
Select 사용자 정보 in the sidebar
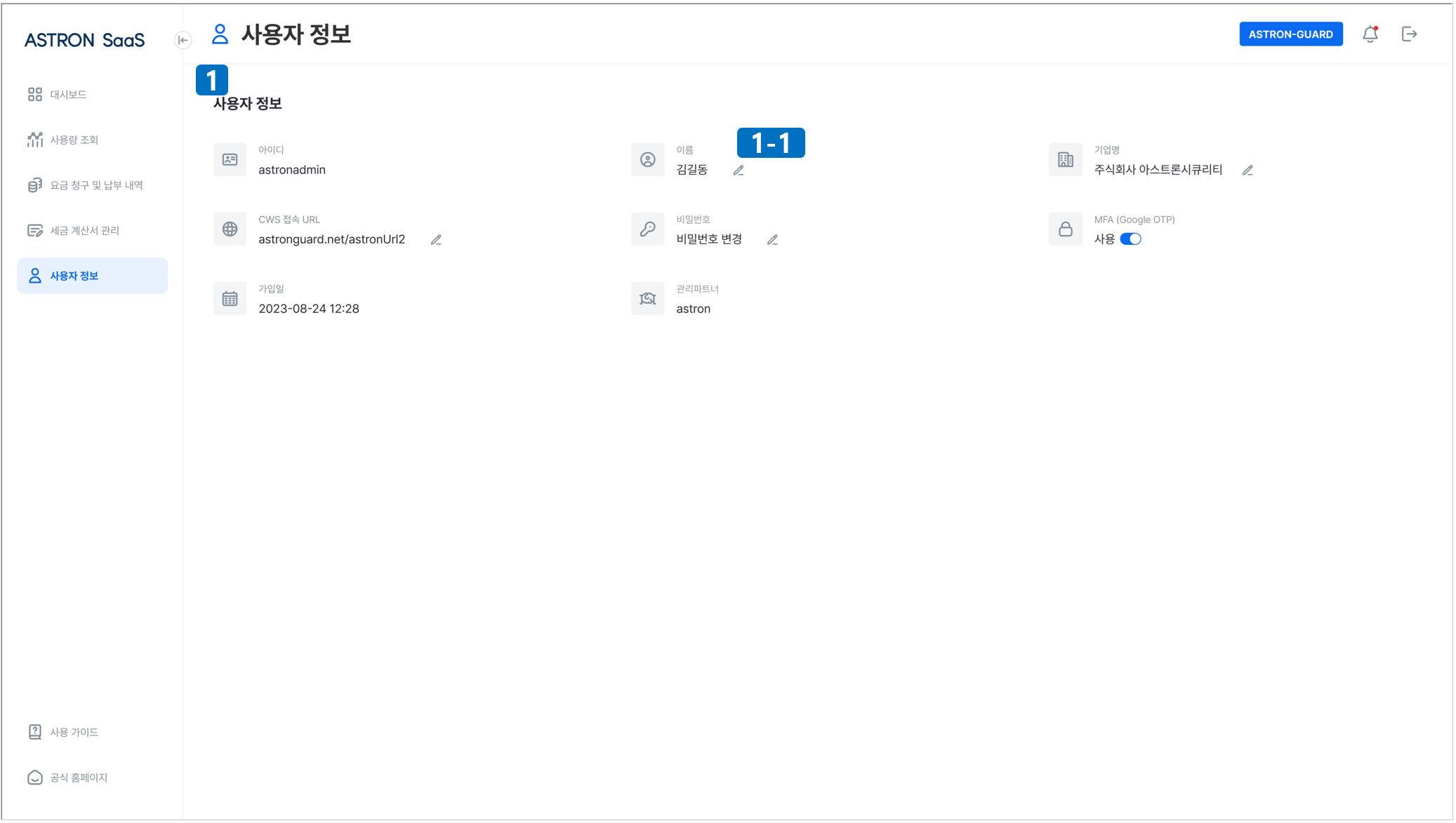tap(93, 276)
